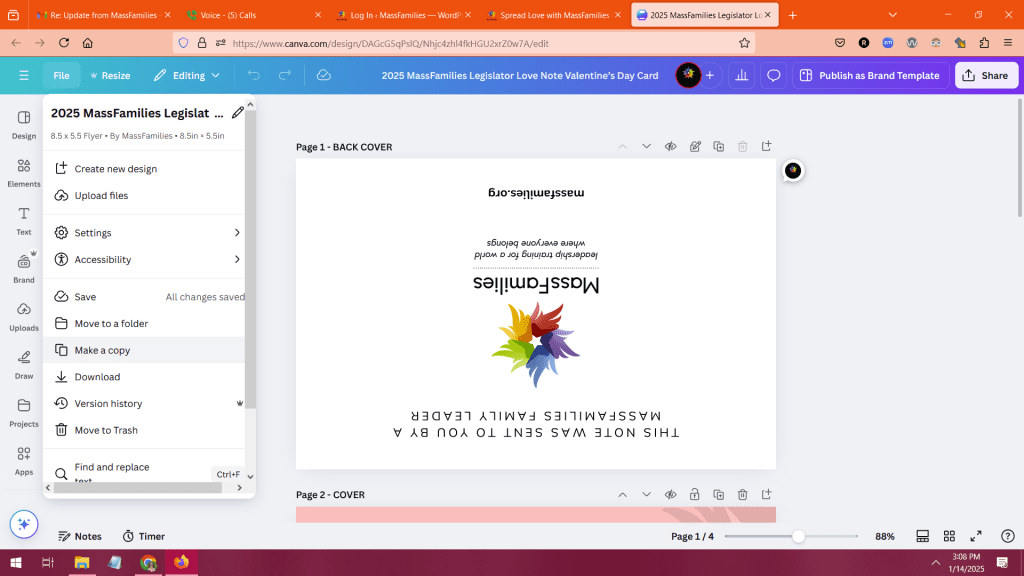
Task: Click the File menu vertical scrollbar
Action: coord(250,259)
